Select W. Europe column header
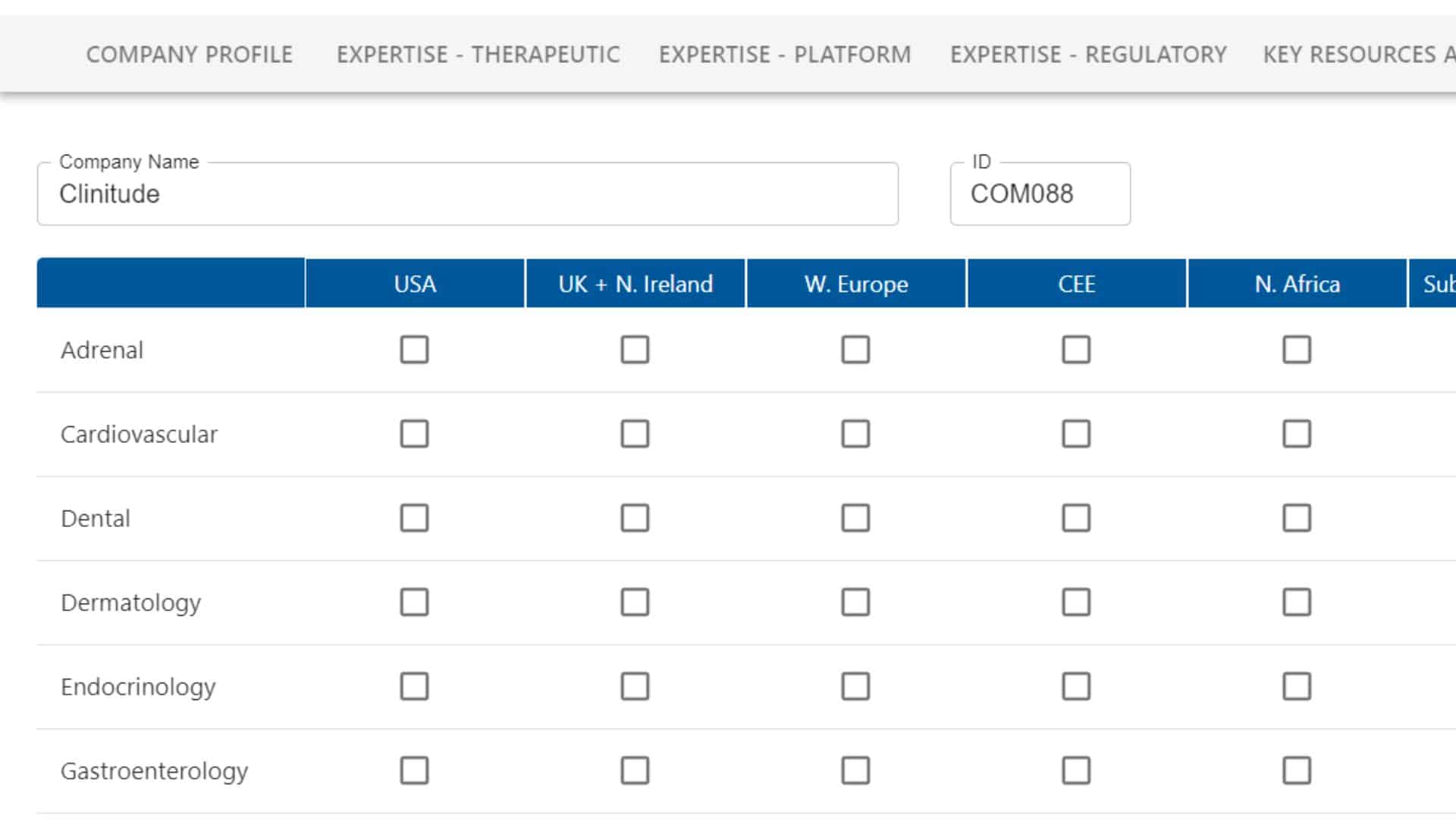Screen dimensions: 1456x819 (855, 284)
